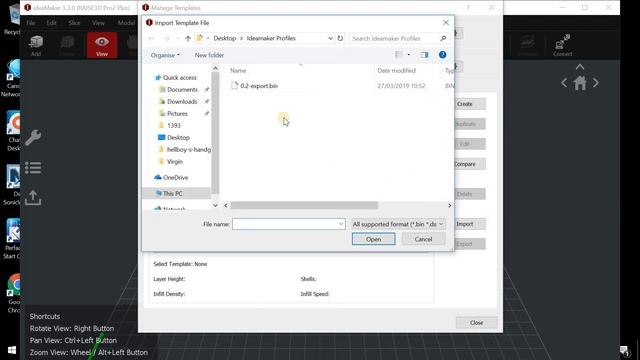Click Desktop in the breadcrumb path
The width and height of the screenshot is (640, 360).
224,38
